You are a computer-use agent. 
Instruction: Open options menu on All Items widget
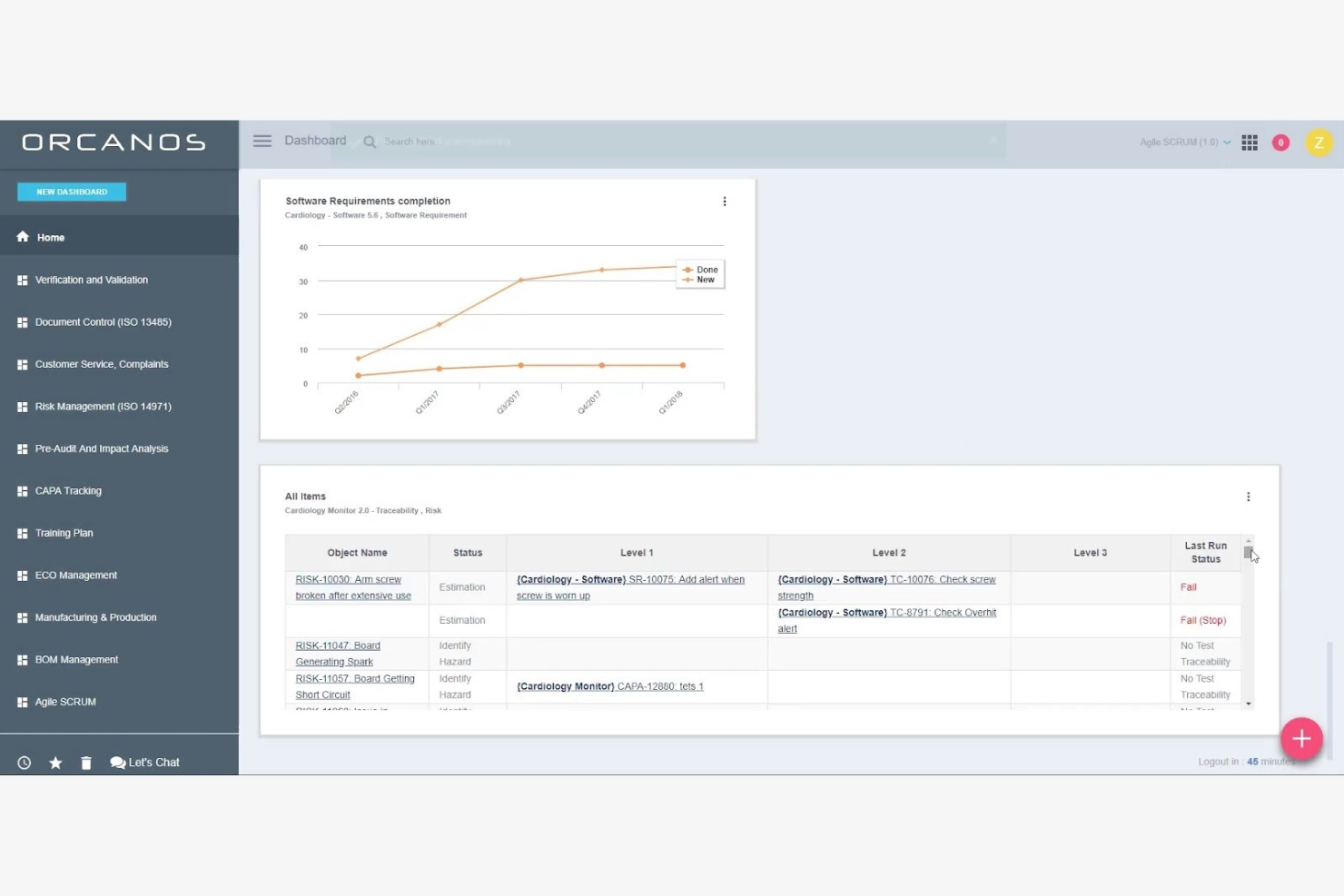click(x=1248, y=497)
